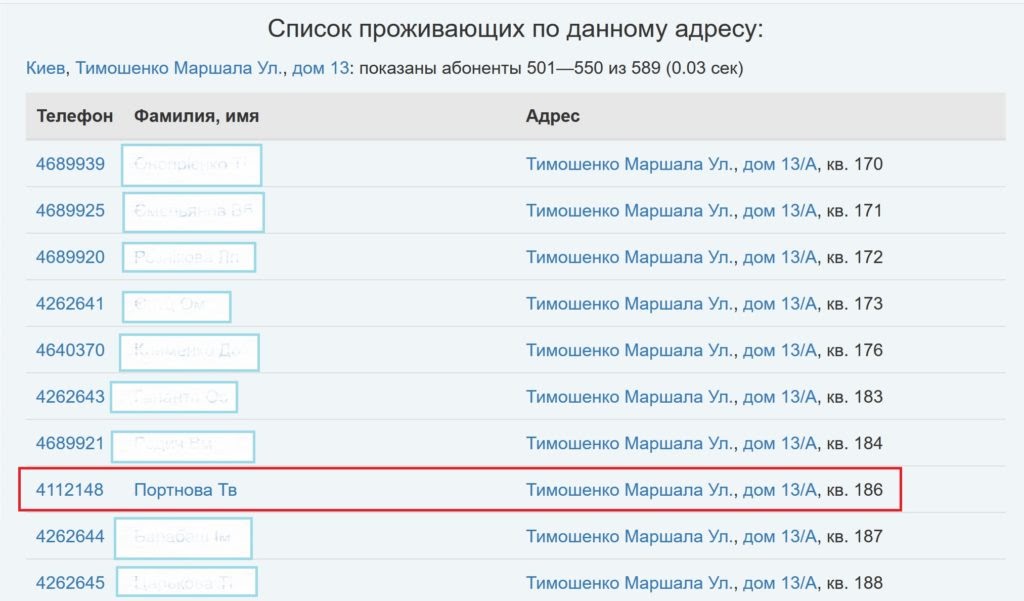Open phone number 4262645

click(70, 582)
